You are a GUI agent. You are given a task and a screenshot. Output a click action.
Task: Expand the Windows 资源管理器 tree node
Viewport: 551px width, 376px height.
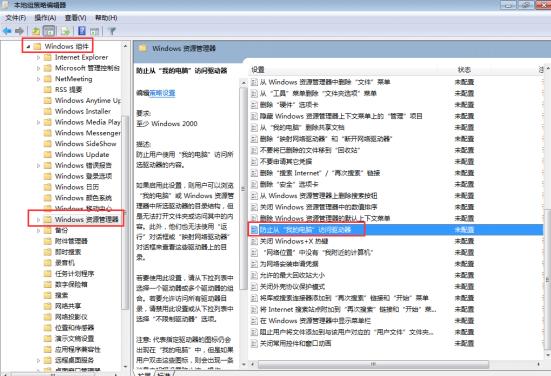[38, 220]
